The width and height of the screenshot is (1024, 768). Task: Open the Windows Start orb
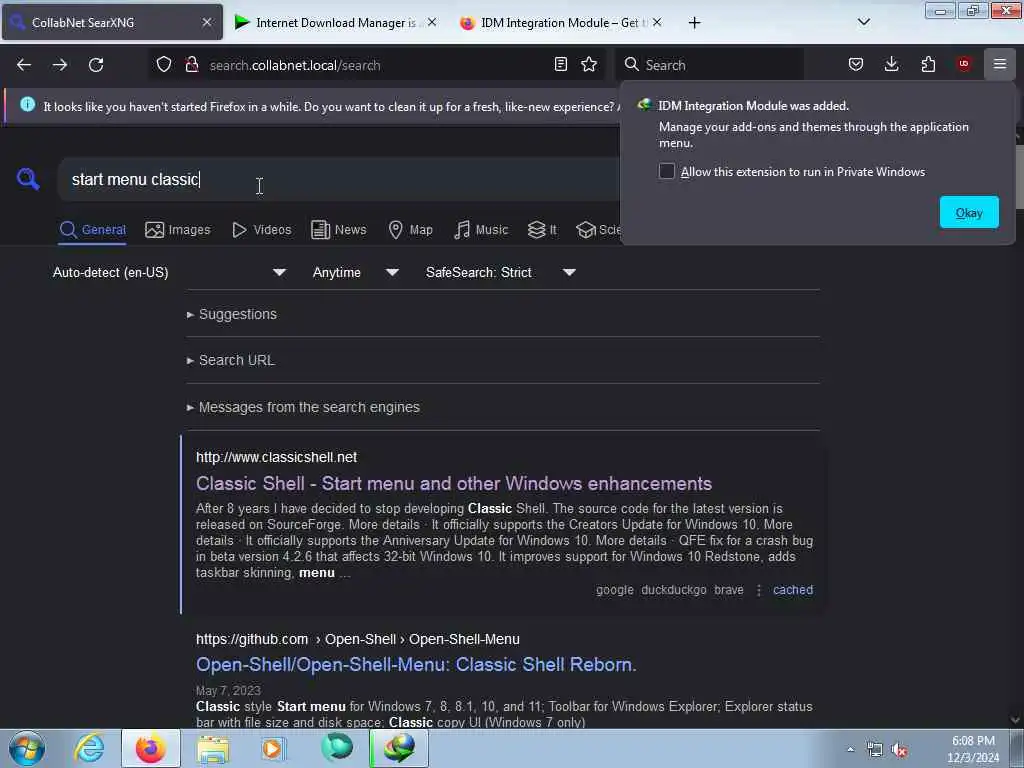coord(27,748)
